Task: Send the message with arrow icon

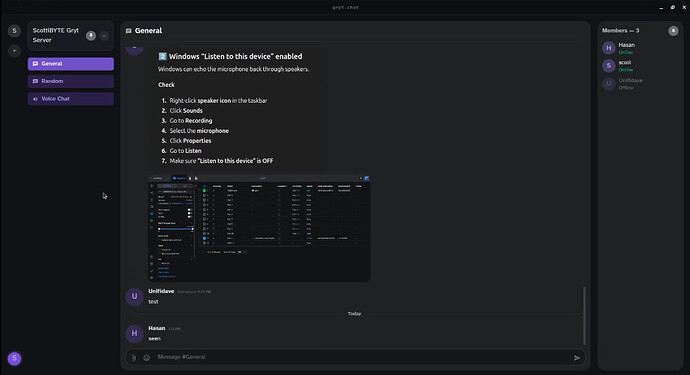Action: [577, 357]
